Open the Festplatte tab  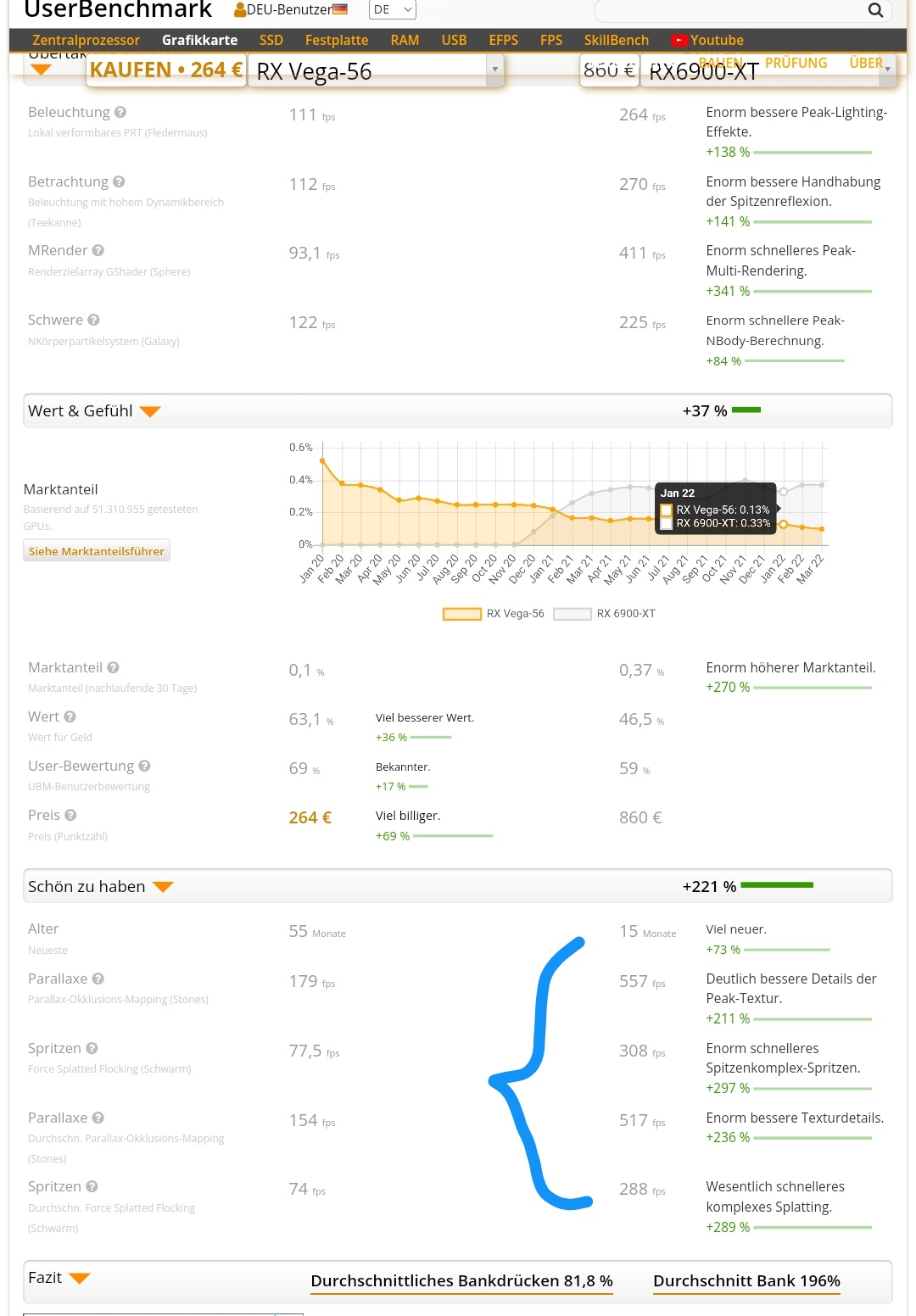337,40
